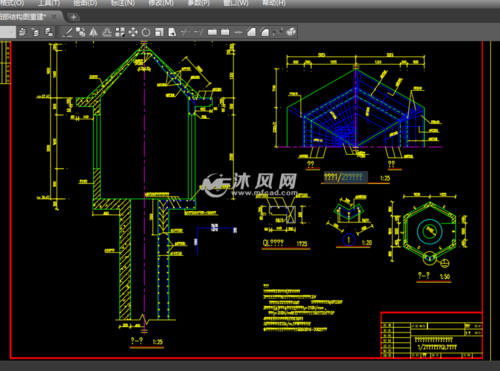The width and height of the screenshot is (500, 371).
Task: Select the Erase tool in Modify toolbar
Action: (68, 32)
